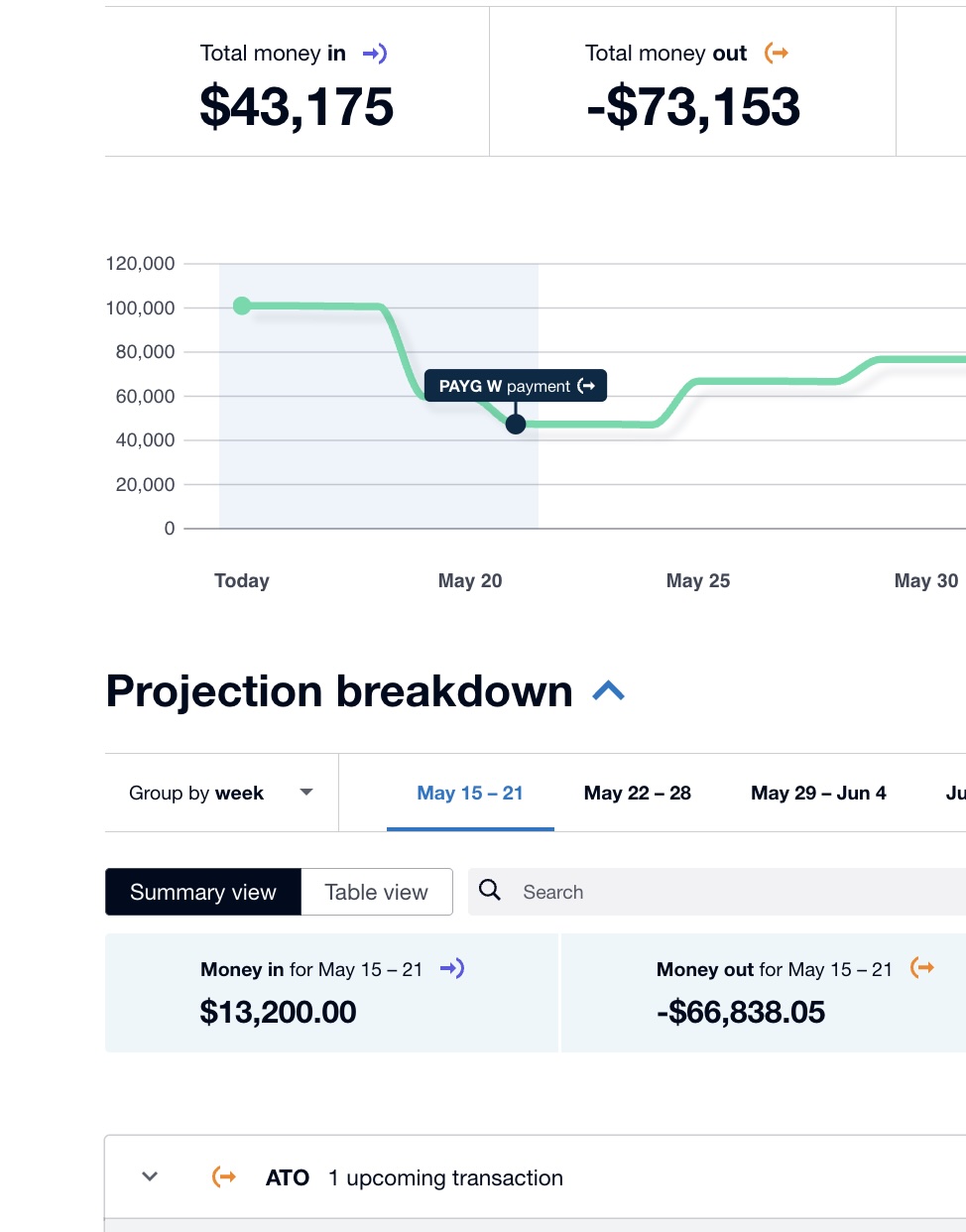Click the May 30 axis label
The width and height of the screenshot is (966, 1232).
coord(926,580)
